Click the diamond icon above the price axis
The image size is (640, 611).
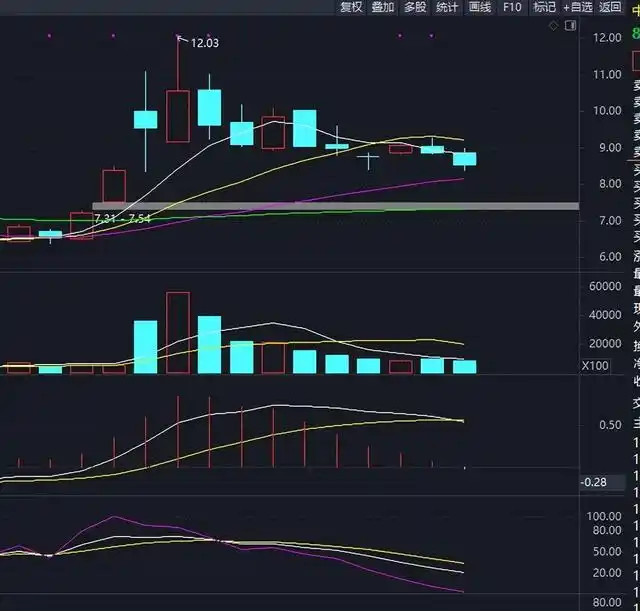(555, 27)
